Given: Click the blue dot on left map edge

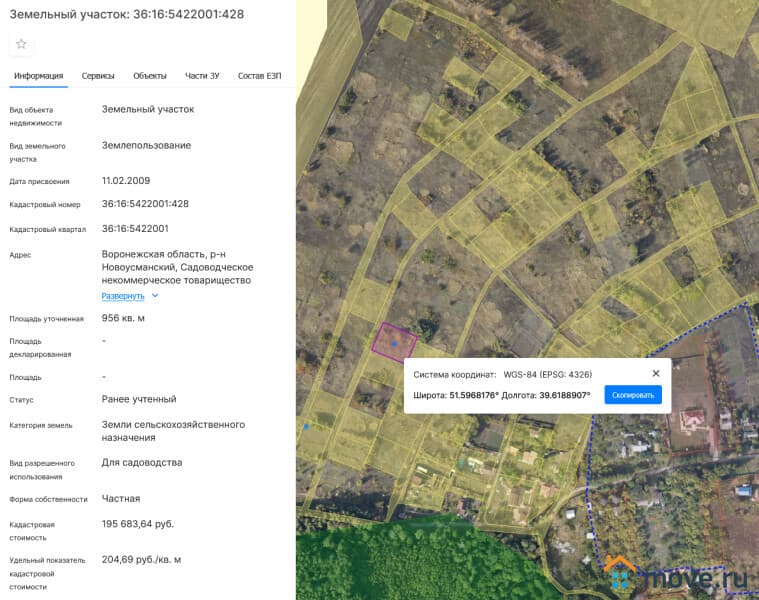Looking at the screenshot, I should point(306,427).
